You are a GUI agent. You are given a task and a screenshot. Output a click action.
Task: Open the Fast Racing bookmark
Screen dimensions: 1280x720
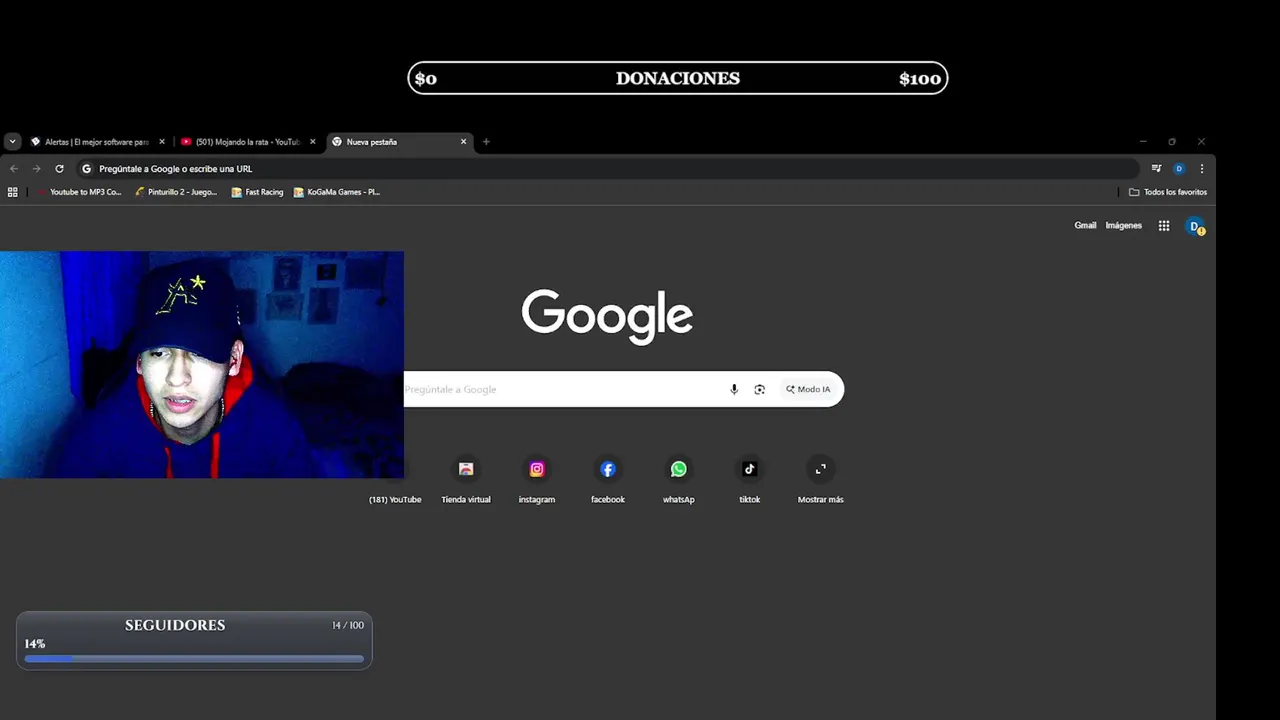257,192
